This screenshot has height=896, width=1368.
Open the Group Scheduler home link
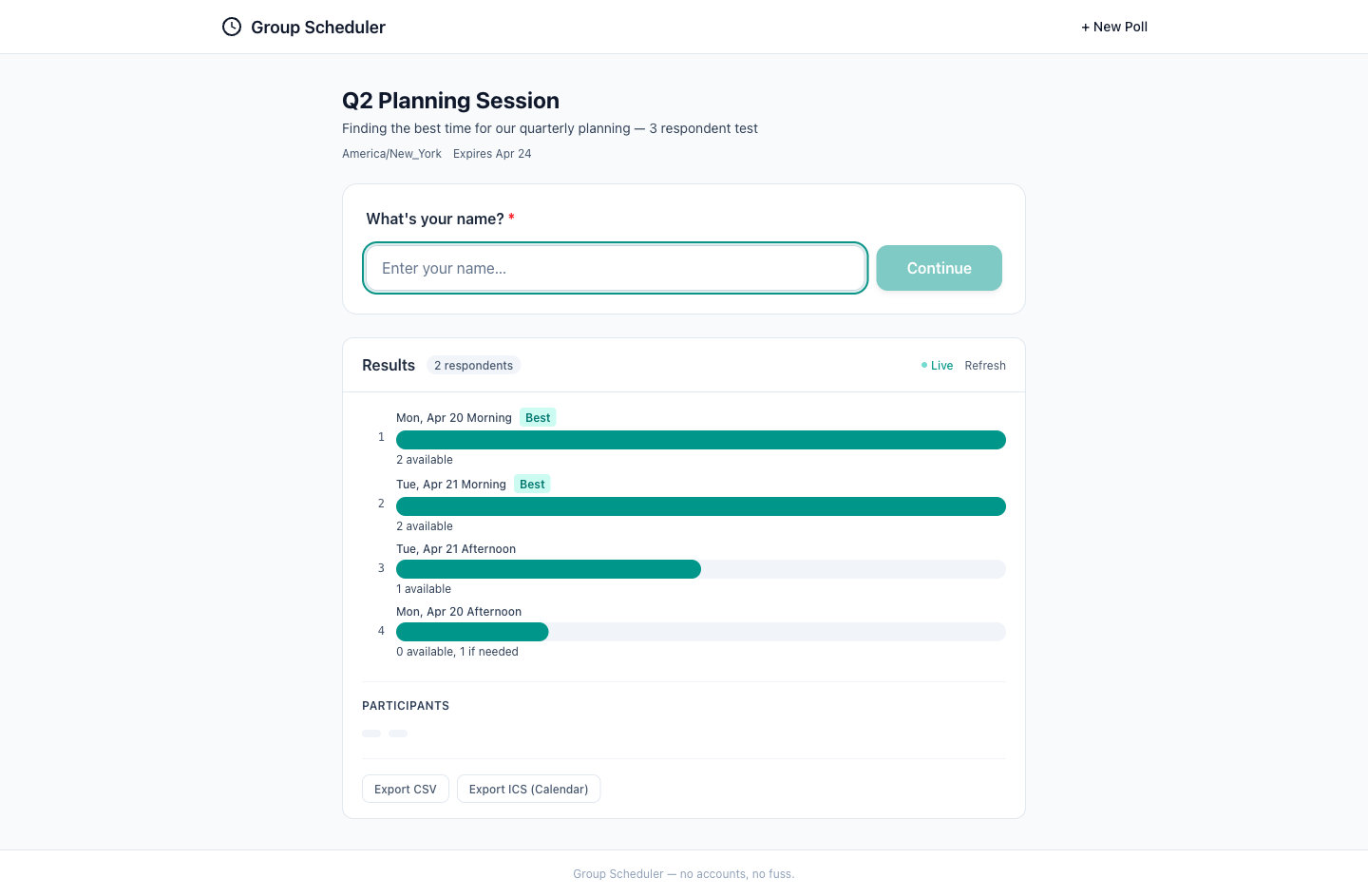tap(317, 28)
